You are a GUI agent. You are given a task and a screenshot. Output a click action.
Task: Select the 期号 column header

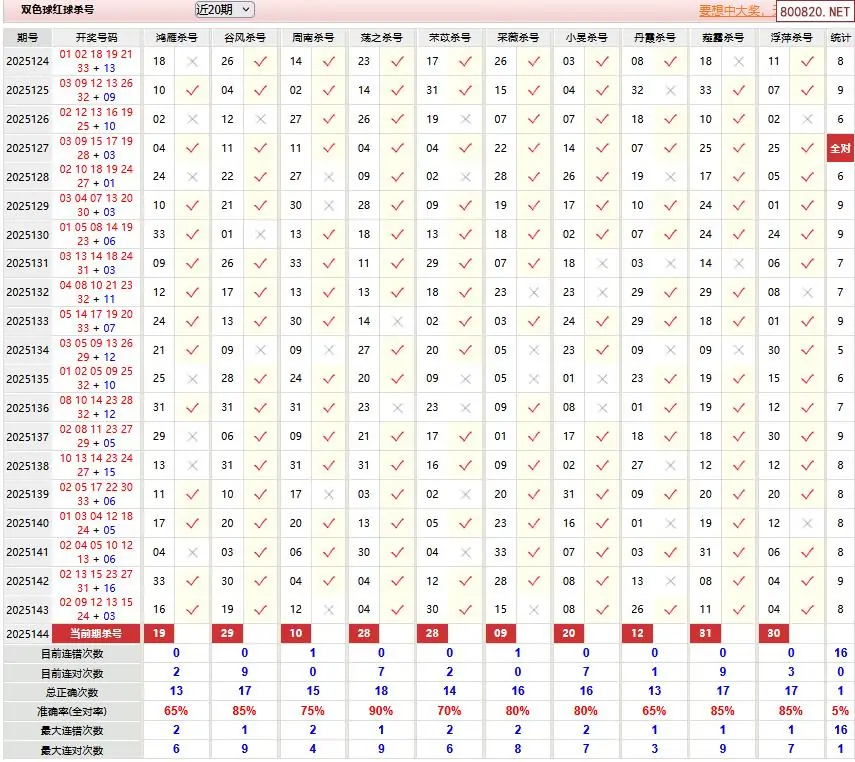[x=28, y=37]
